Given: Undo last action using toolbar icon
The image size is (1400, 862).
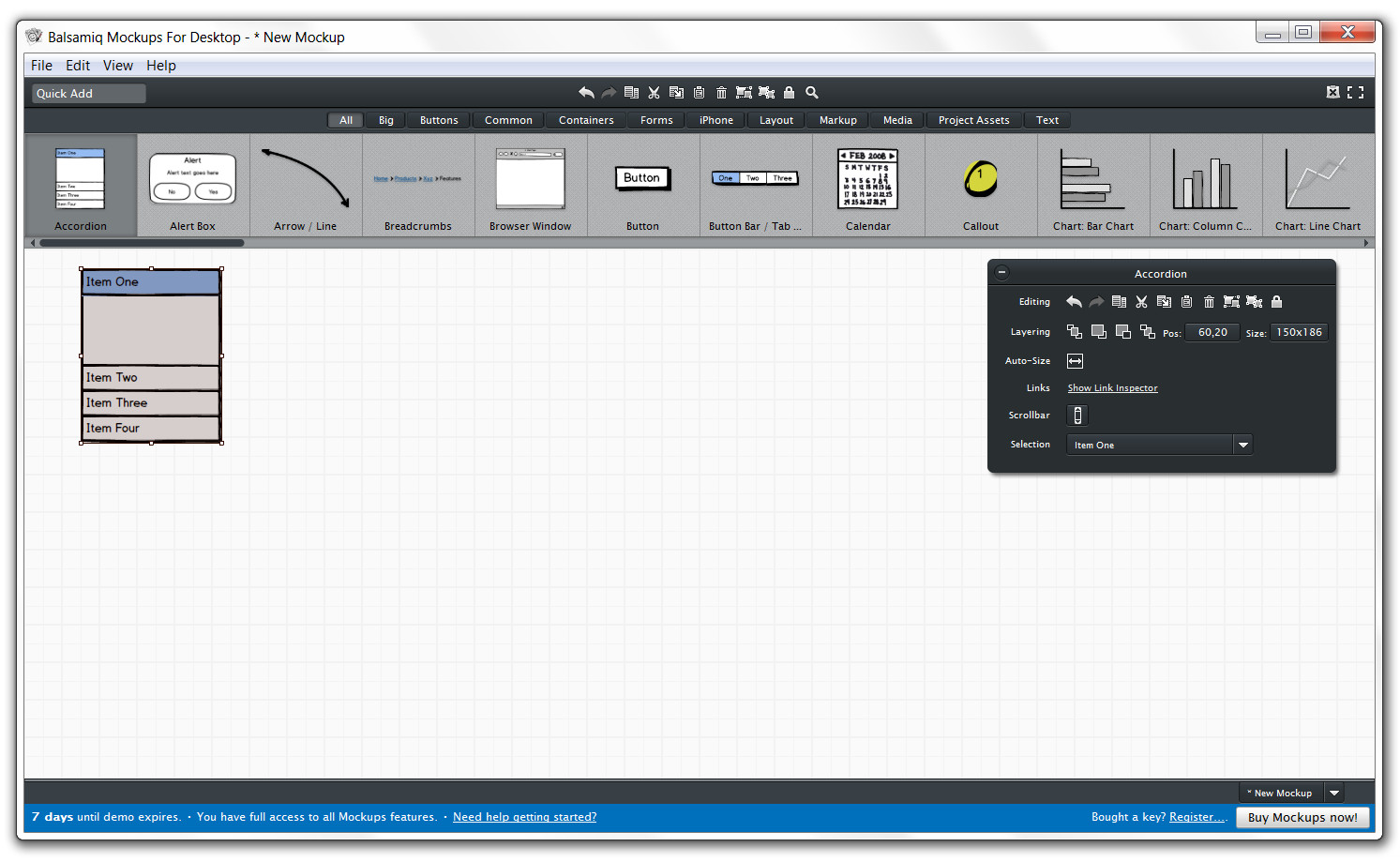Looking at the screenshot, I should tap(586, 92).
